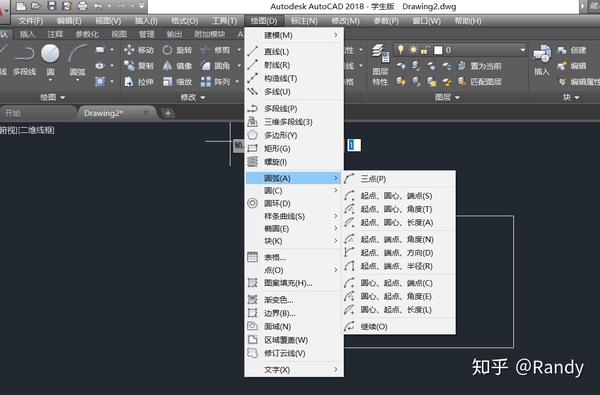Add new drawing tab with plus button
This screenshot has width=600, height=395.
pos(168,113)
